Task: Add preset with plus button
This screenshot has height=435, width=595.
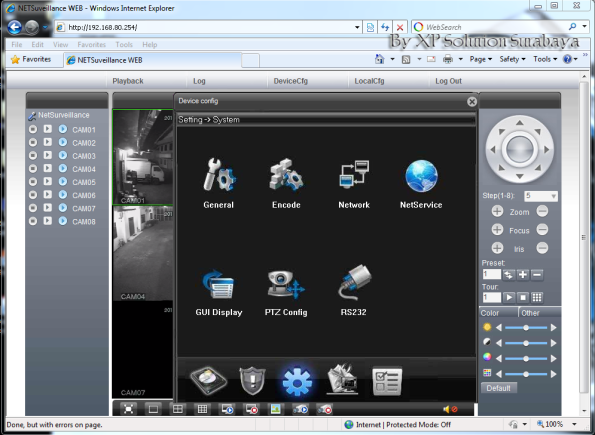Action: point(523,274)
